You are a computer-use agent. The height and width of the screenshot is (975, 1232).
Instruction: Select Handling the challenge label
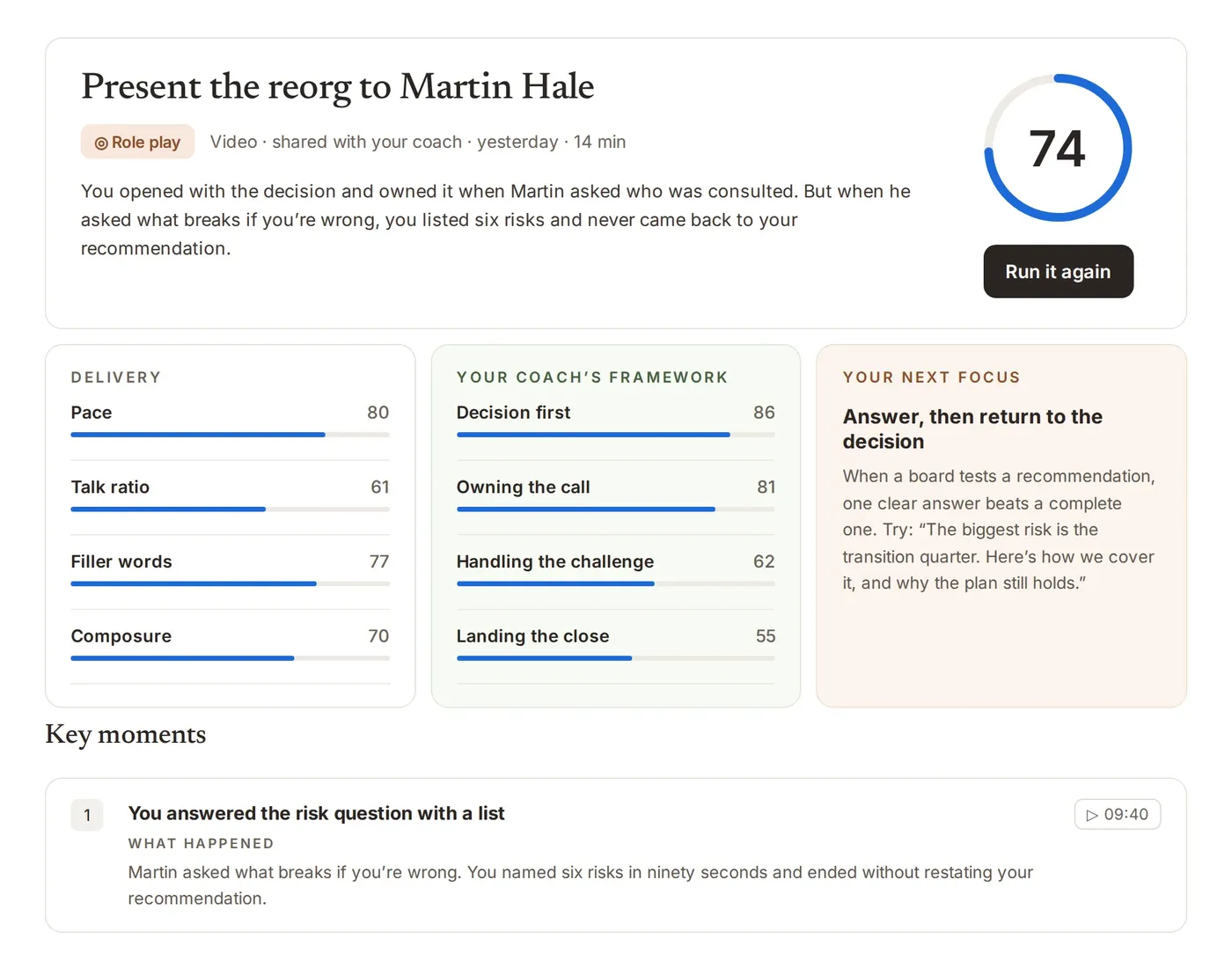[554, 561]
